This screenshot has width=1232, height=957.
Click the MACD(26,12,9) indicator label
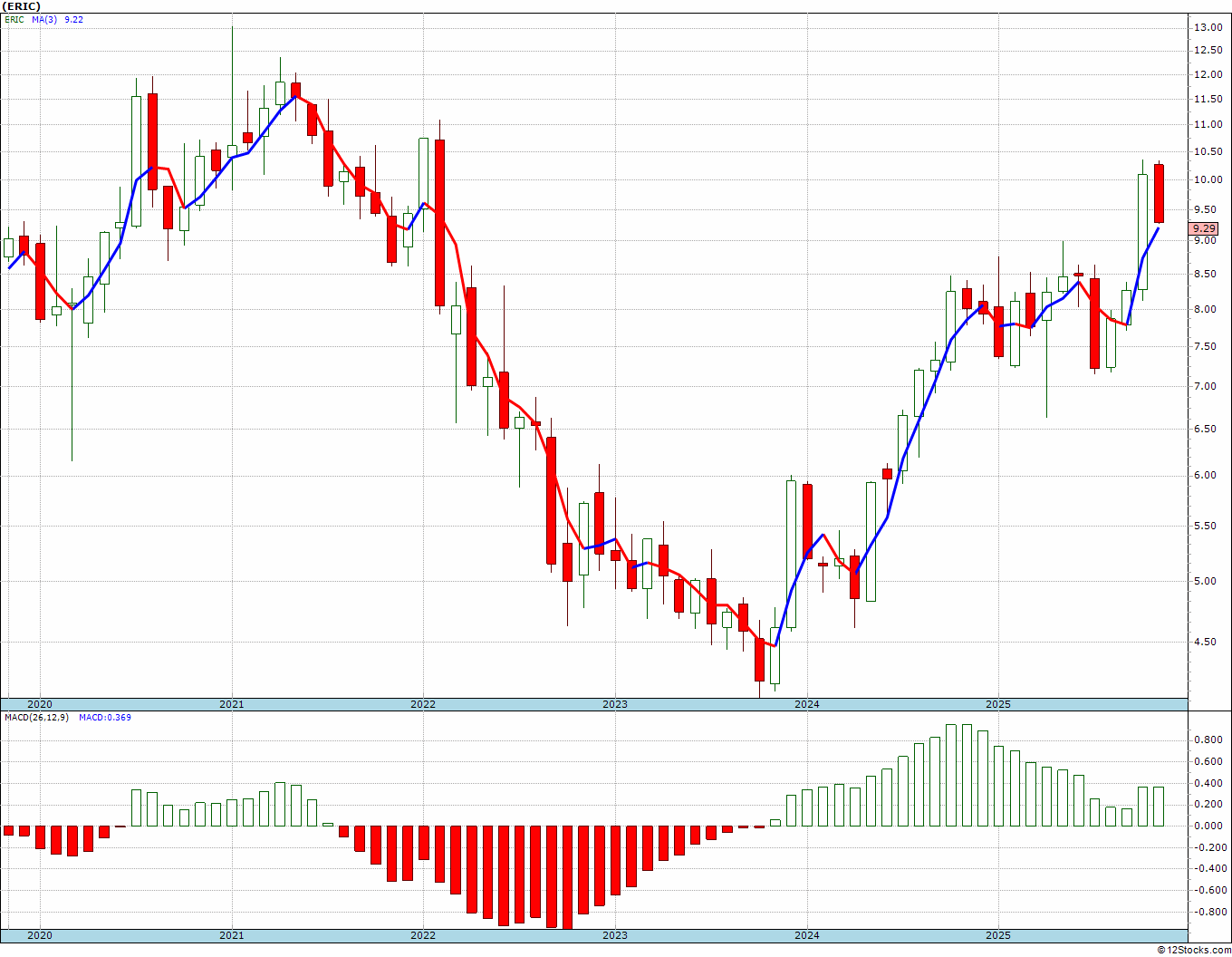click(x=38, y=718)
